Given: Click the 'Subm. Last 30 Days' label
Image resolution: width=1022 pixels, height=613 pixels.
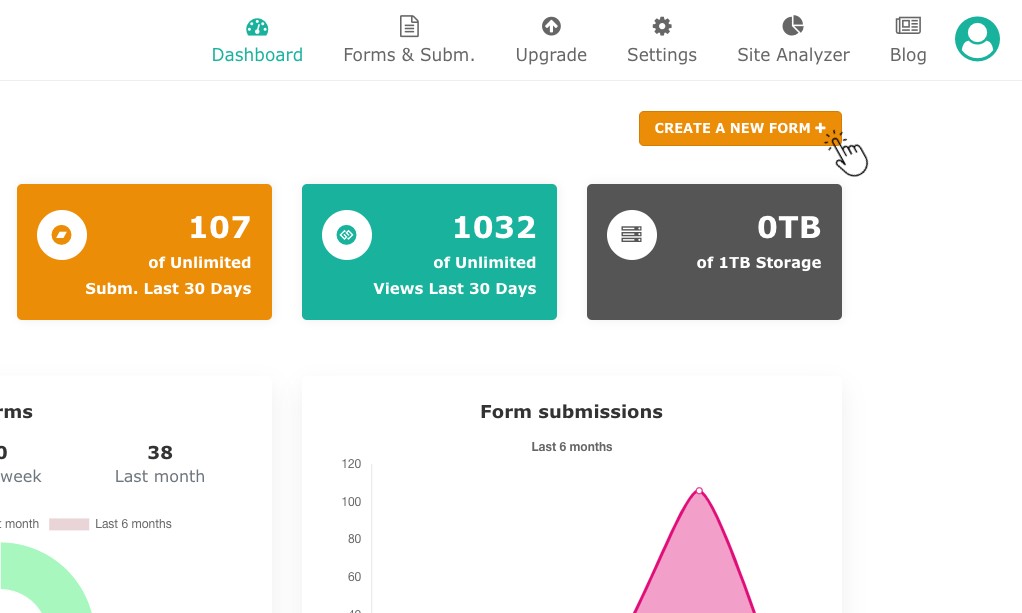Looking at the screenshot, I should 168,289.
